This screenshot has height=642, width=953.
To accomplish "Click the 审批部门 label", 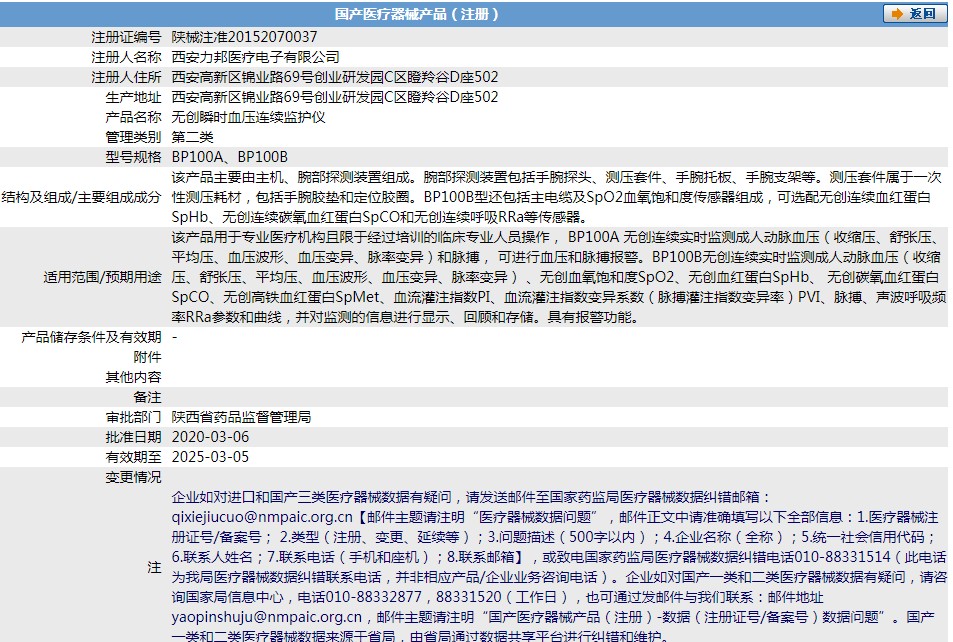I will [x=133, y=417].
